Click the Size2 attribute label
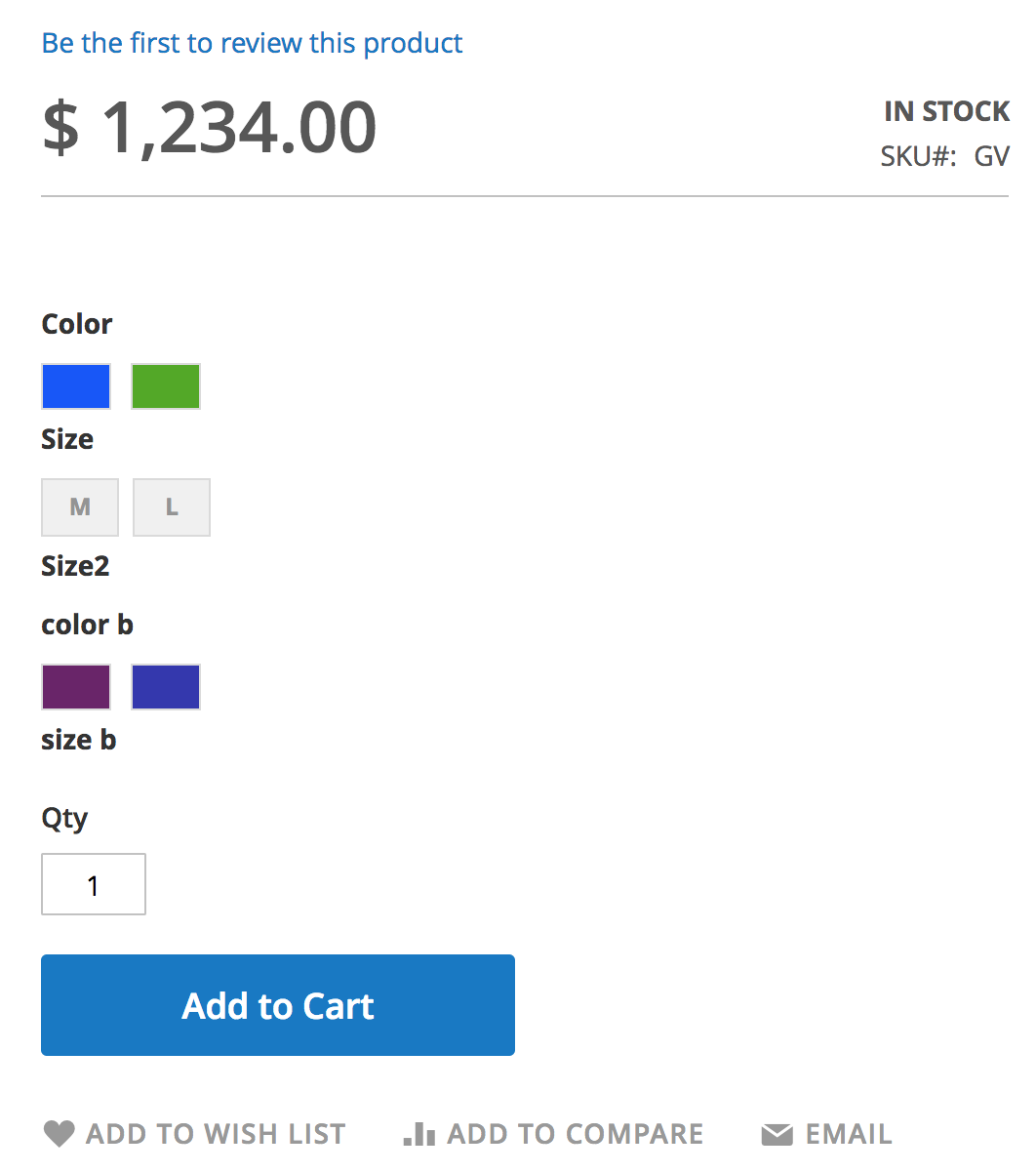The image size is (1036, 1173). coord(75,566)
